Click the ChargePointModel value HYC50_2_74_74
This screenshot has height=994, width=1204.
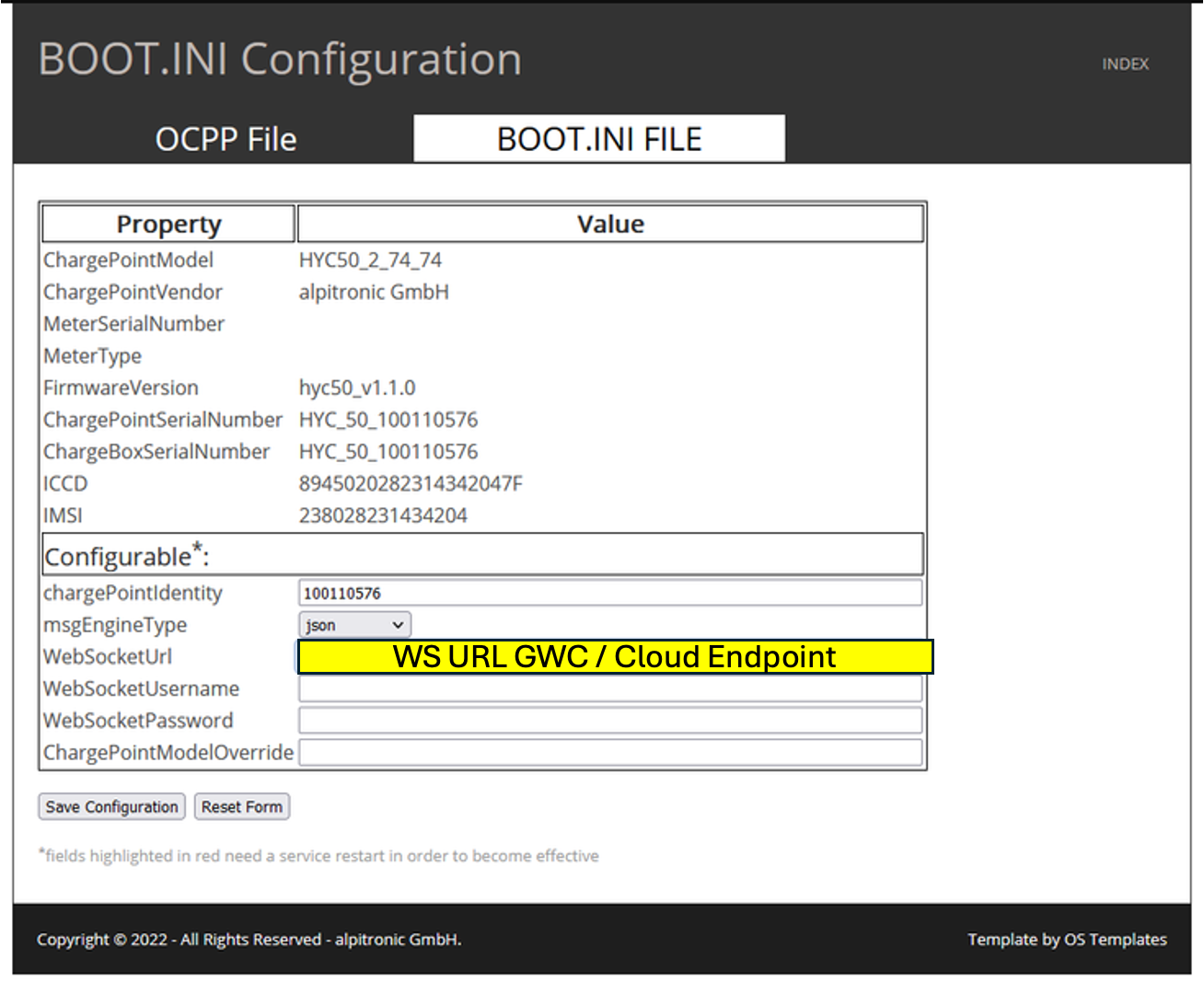(370, 260)
